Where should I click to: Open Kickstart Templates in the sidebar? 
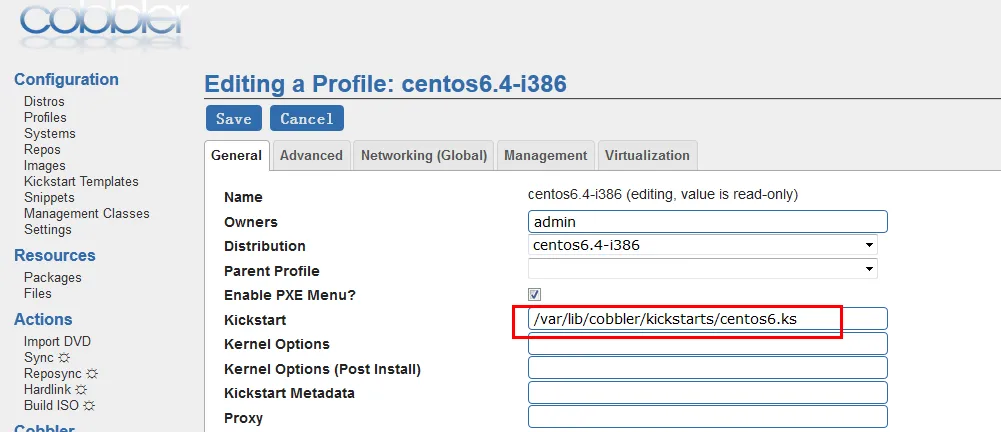(x=81, y=181)
